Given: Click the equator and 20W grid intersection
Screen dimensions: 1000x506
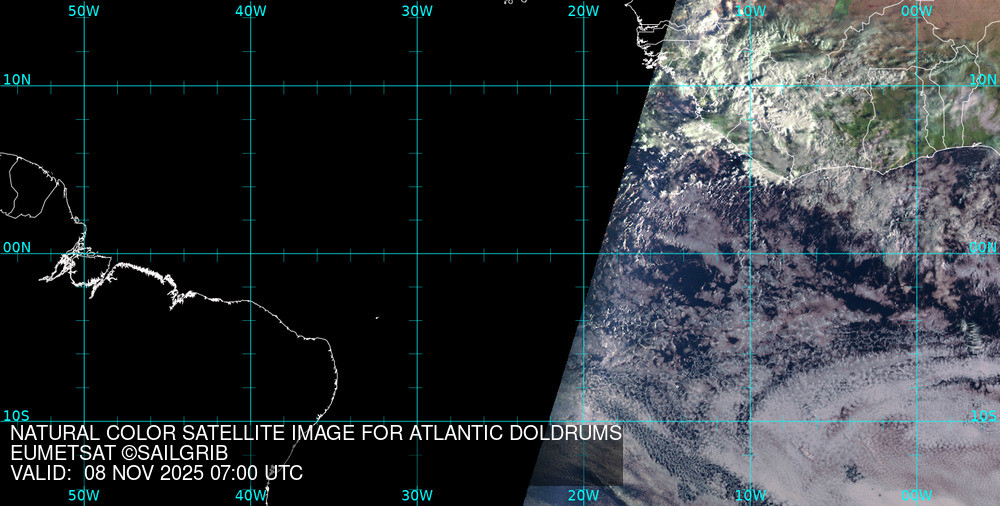Looking at the screenshot, I should pos(583,253).
